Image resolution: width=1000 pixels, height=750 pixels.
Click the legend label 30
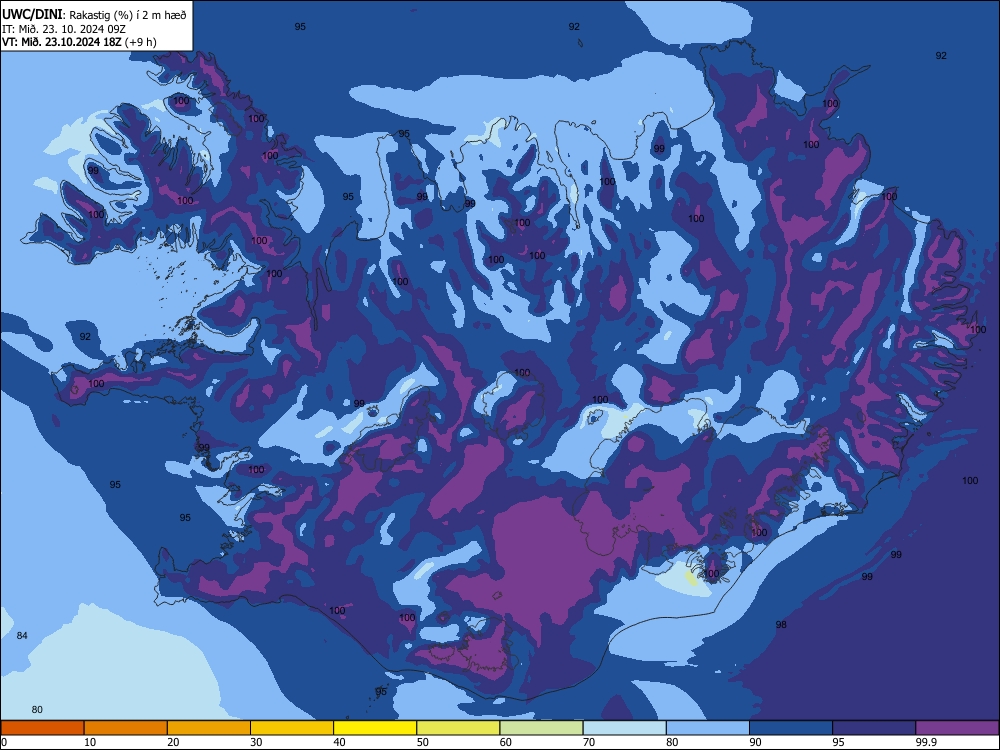pos(256,742)
